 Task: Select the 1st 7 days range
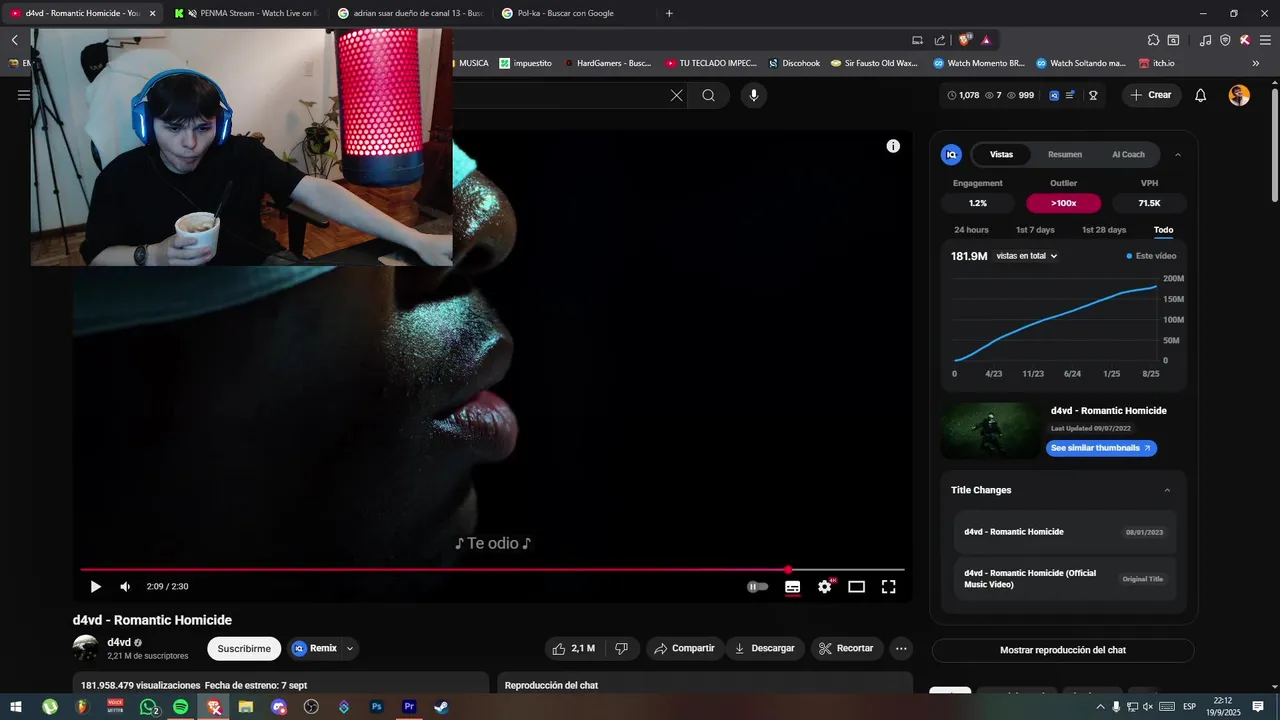pos(1035,230)
